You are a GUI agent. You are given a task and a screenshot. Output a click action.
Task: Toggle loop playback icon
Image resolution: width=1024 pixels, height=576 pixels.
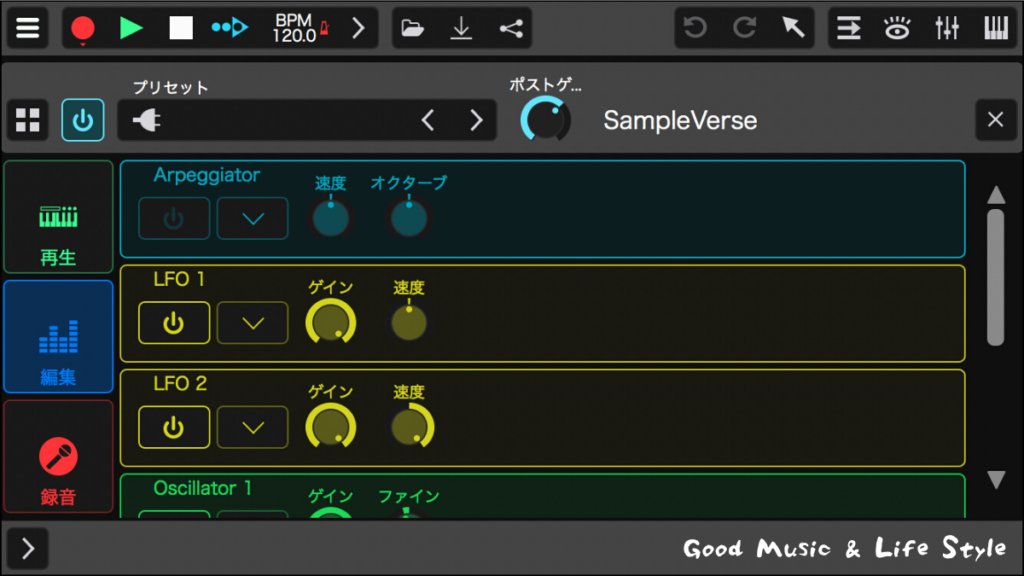point(229,28)
